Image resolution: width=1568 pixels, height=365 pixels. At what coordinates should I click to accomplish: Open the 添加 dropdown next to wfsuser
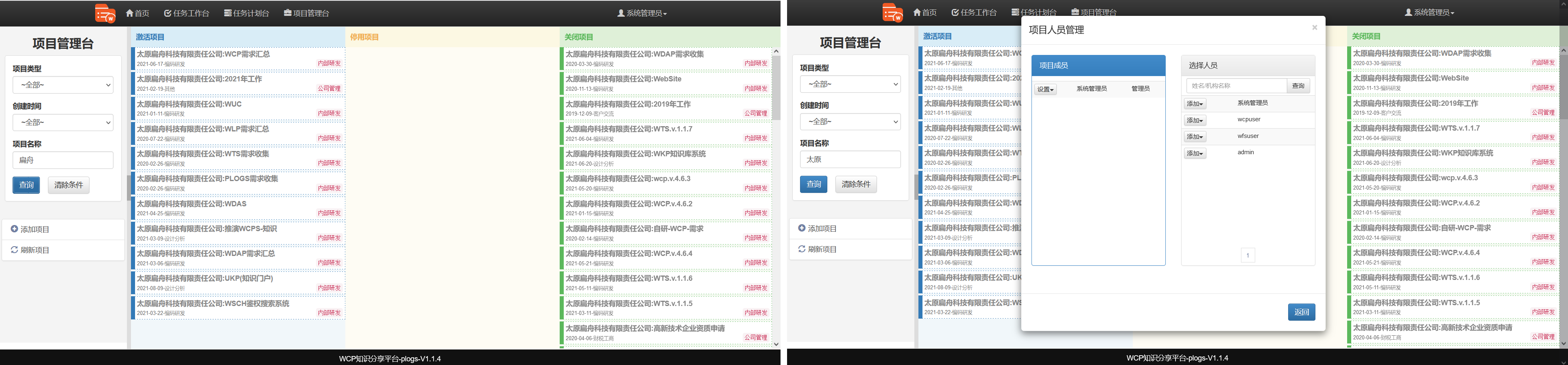(1195, 137)
